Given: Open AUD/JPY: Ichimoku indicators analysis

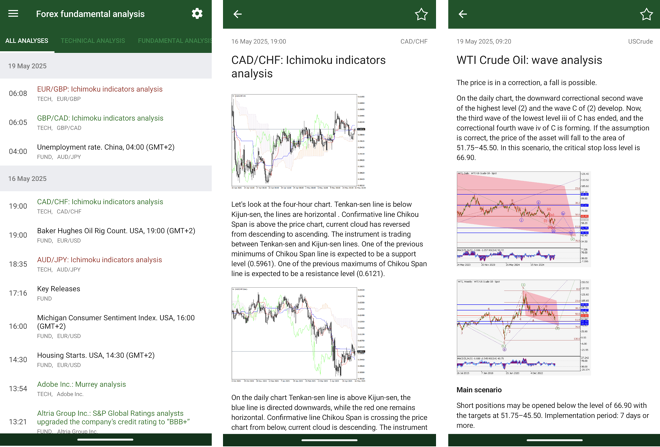Looking at the screenshot, I should point(106,264).
